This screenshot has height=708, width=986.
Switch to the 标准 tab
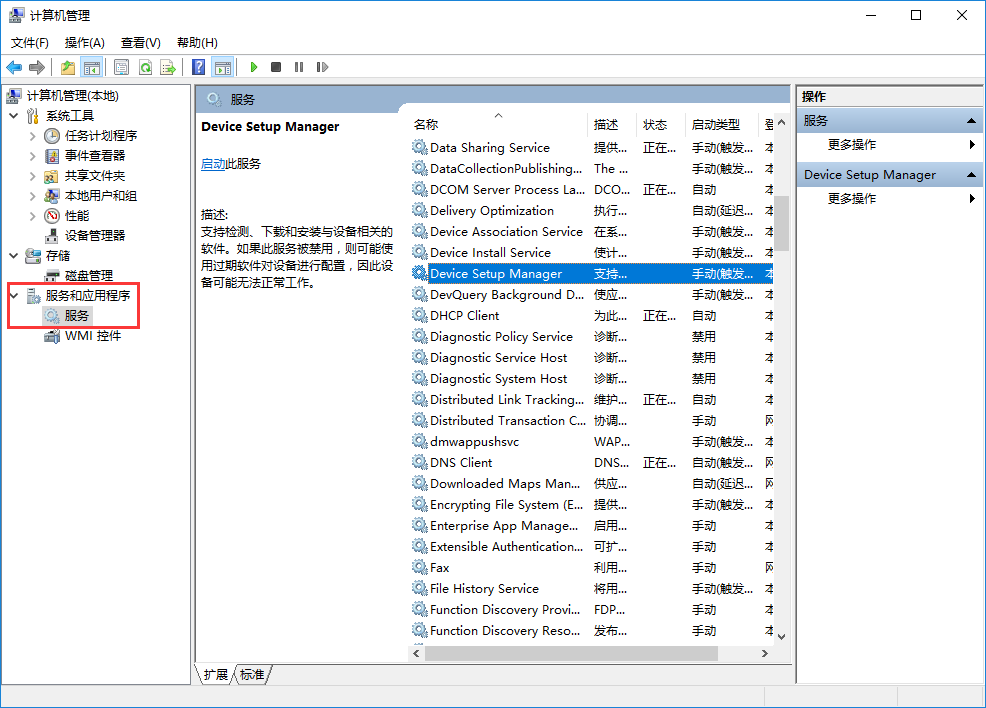click(x=252, y=675)
